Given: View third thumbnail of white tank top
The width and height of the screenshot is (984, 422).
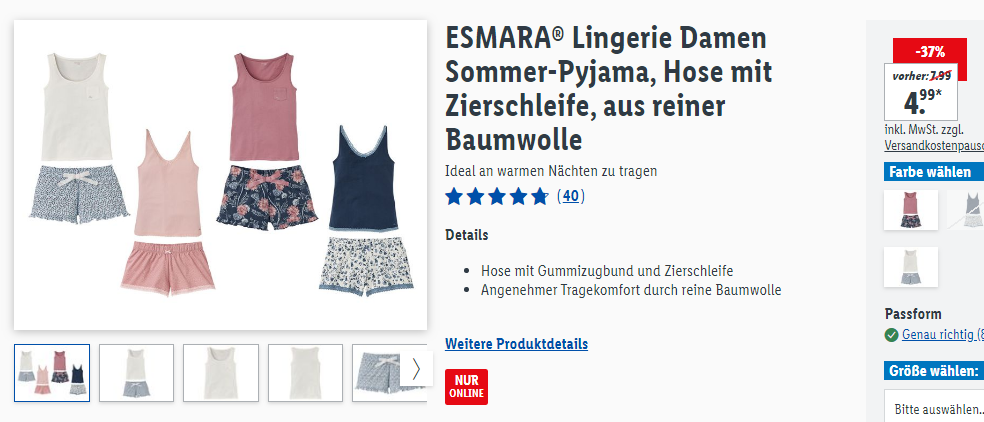Looking at the screenshot, I should tap(221, 373).
